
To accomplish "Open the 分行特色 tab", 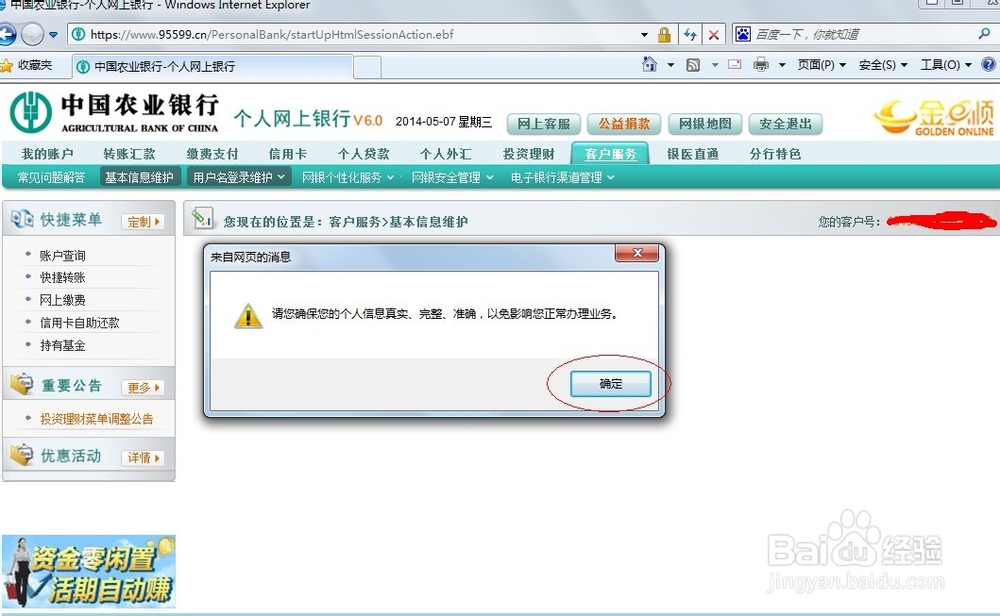I will 775,154.
